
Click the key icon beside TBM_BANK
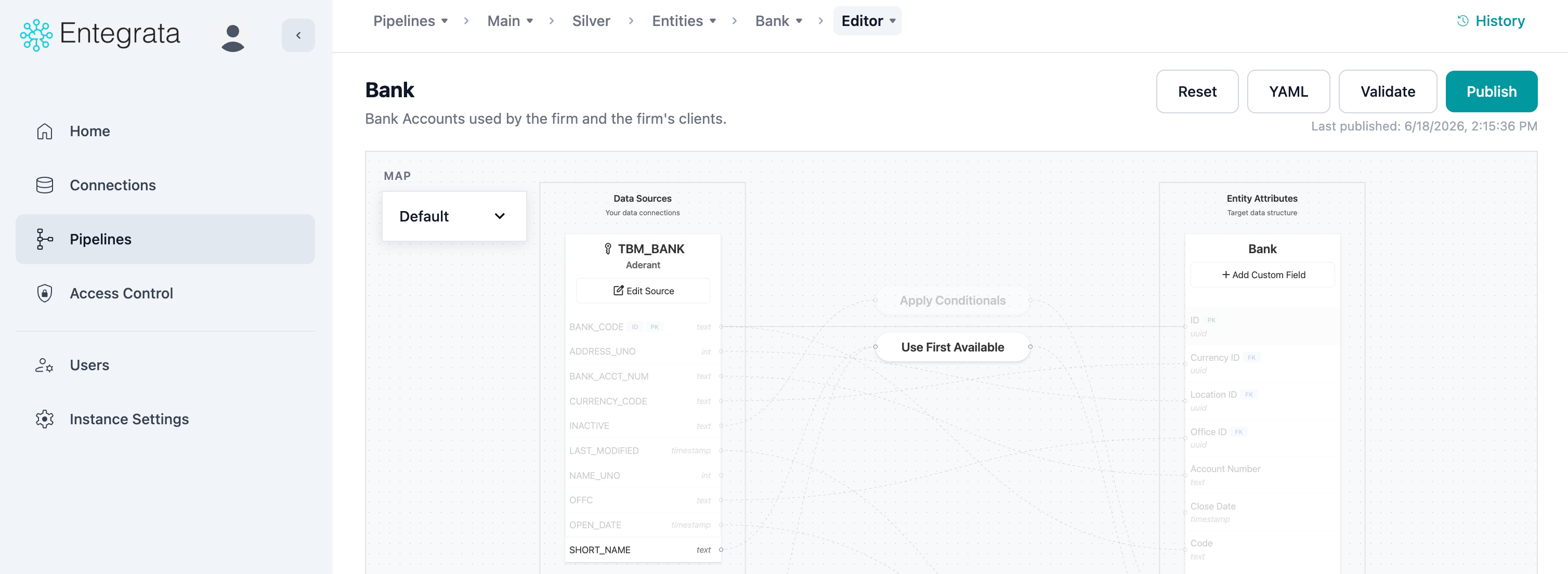tap(607, 249)
